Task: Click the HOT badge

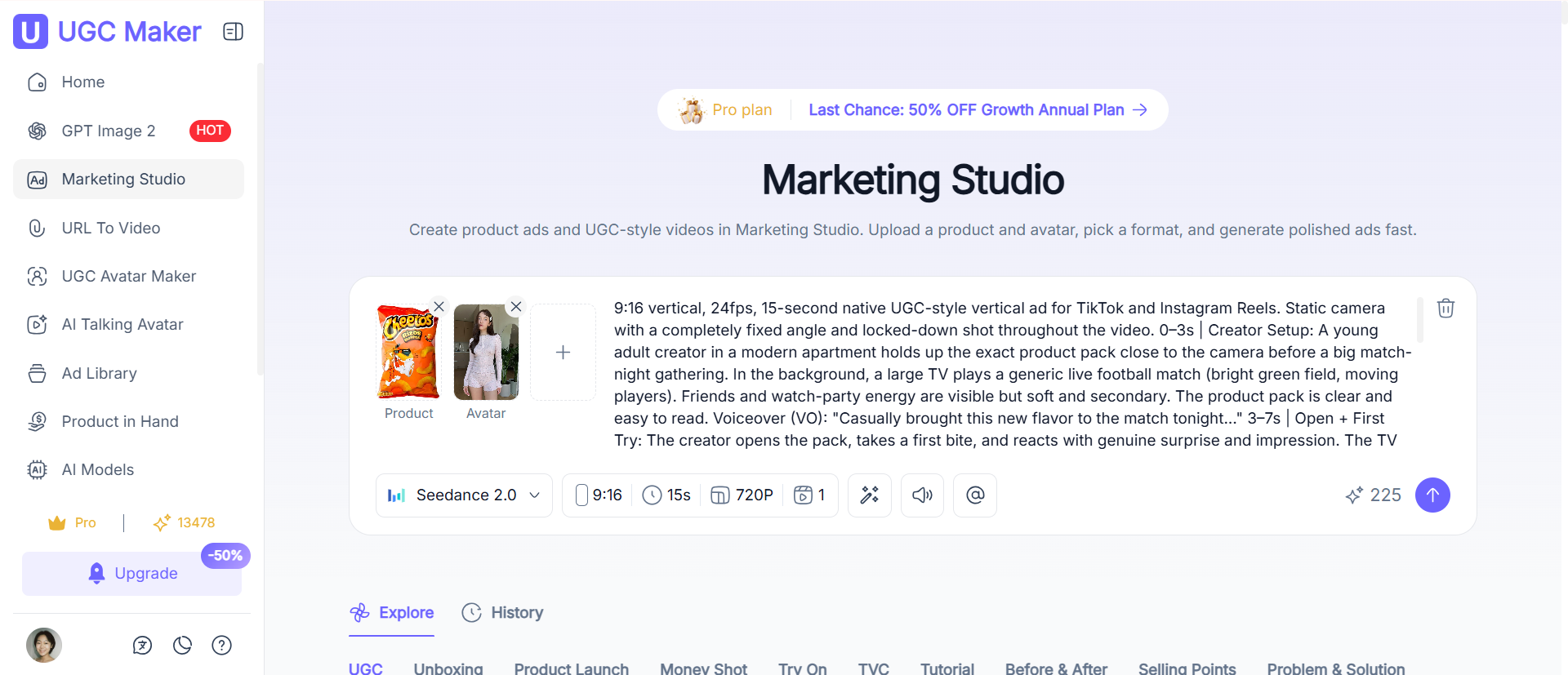Action: 210,131
